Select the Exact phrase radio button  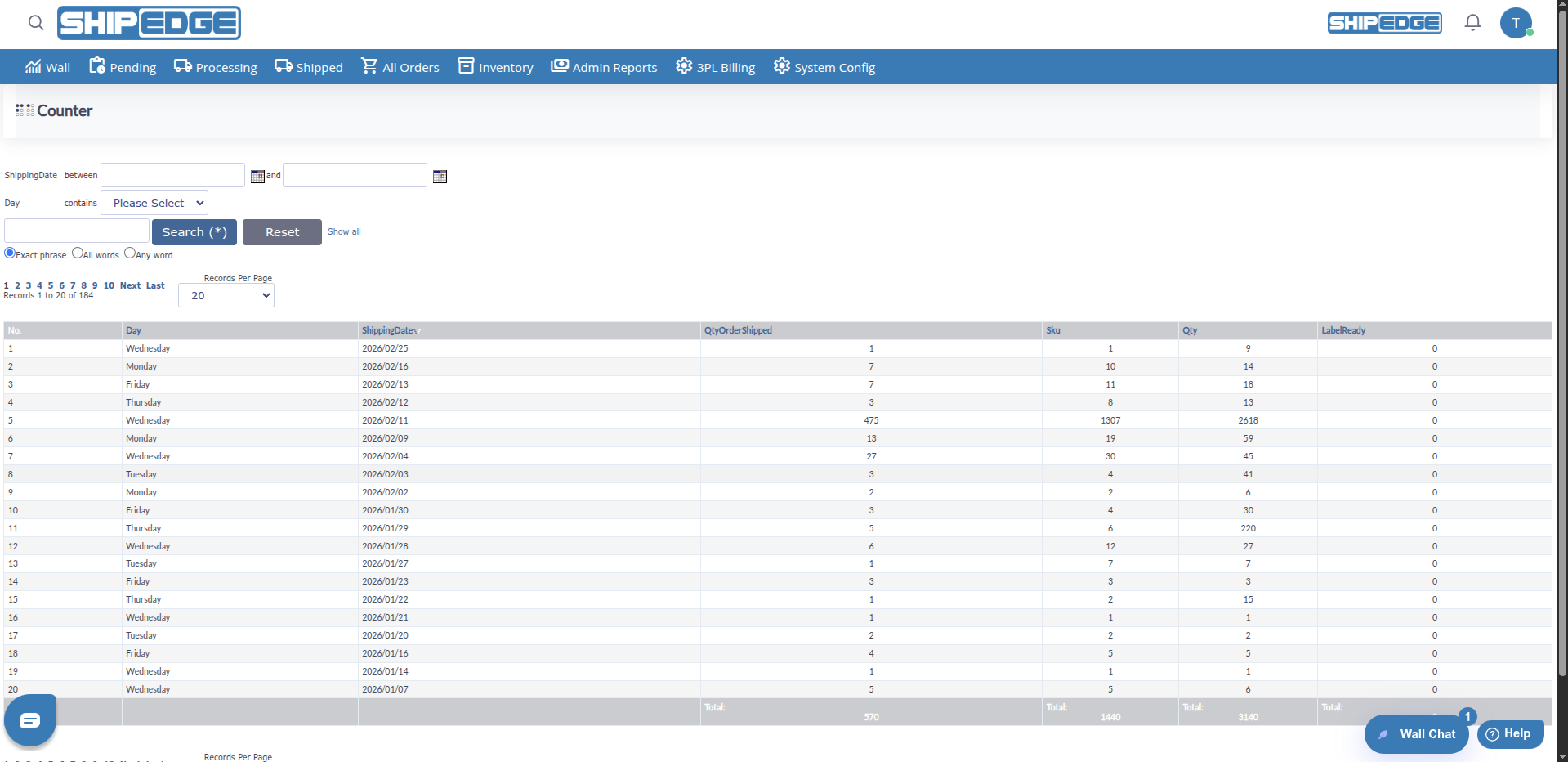10,253
